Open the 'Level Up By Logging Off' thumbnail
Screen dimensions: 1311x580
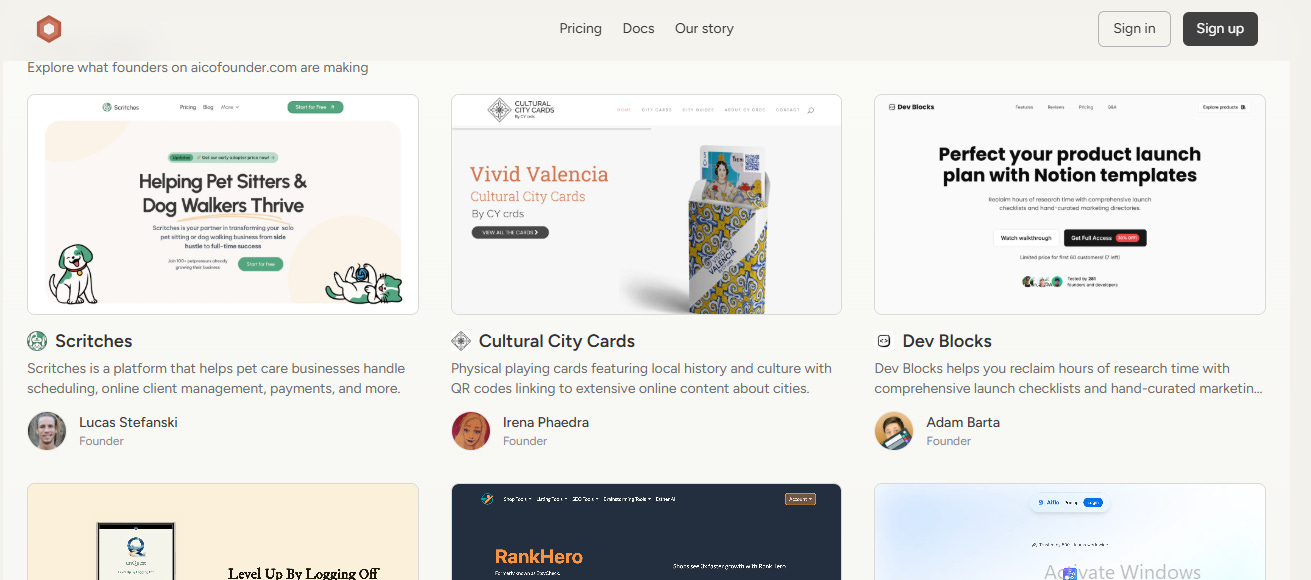tap(223, 532)
